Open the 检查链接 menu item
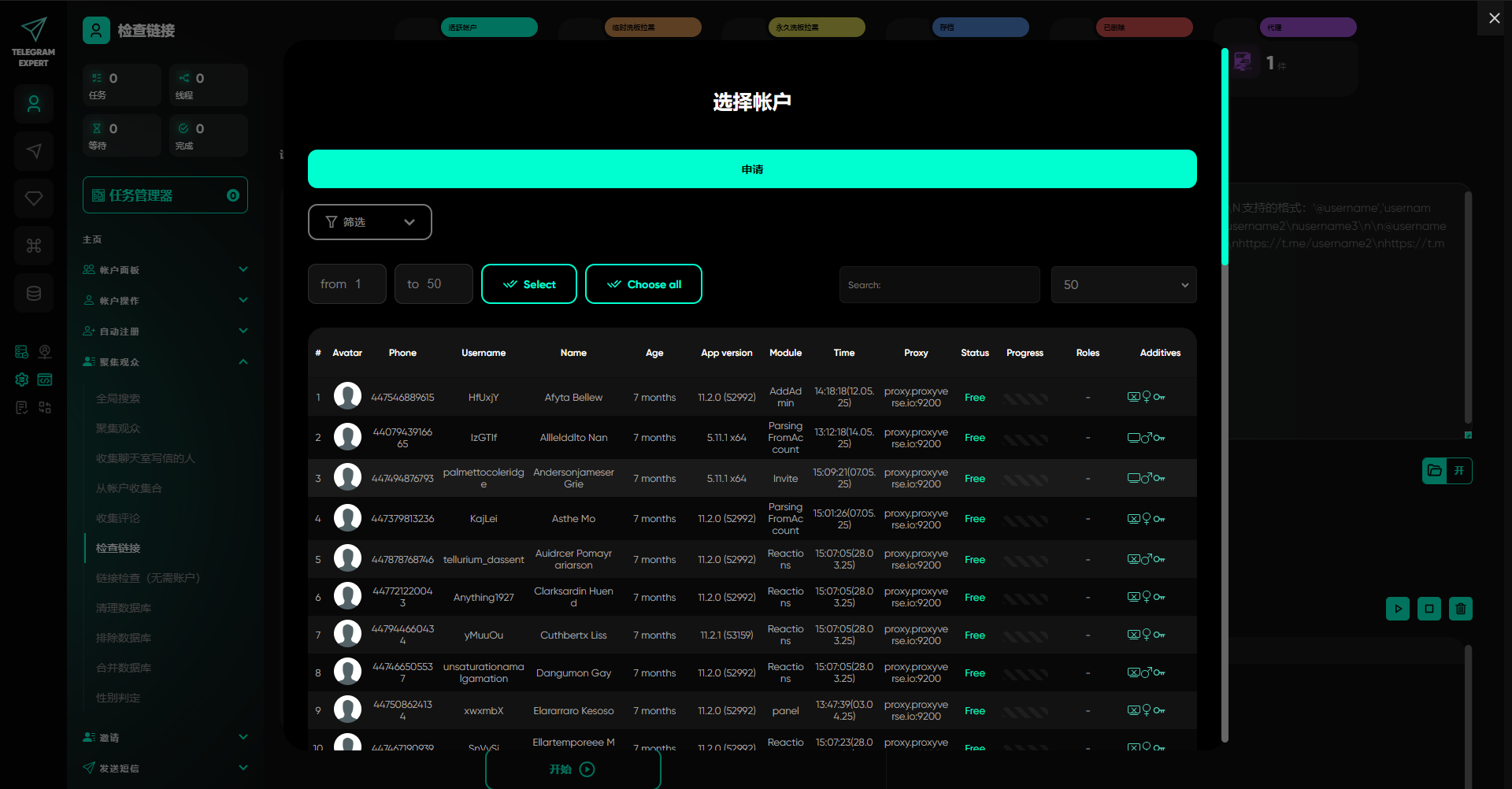This screenshot has height=789, width=1512. (x=118, y=548)
